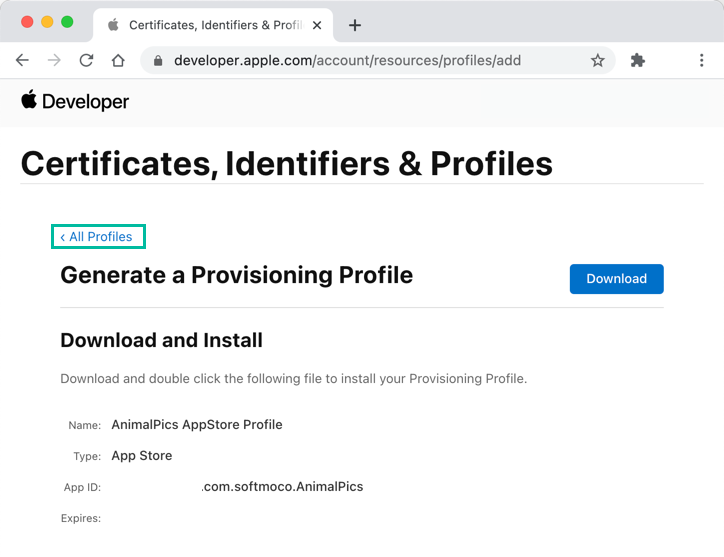Reload the page with the refresh icon
Viewport: 724px width, 557px height.
86,61
